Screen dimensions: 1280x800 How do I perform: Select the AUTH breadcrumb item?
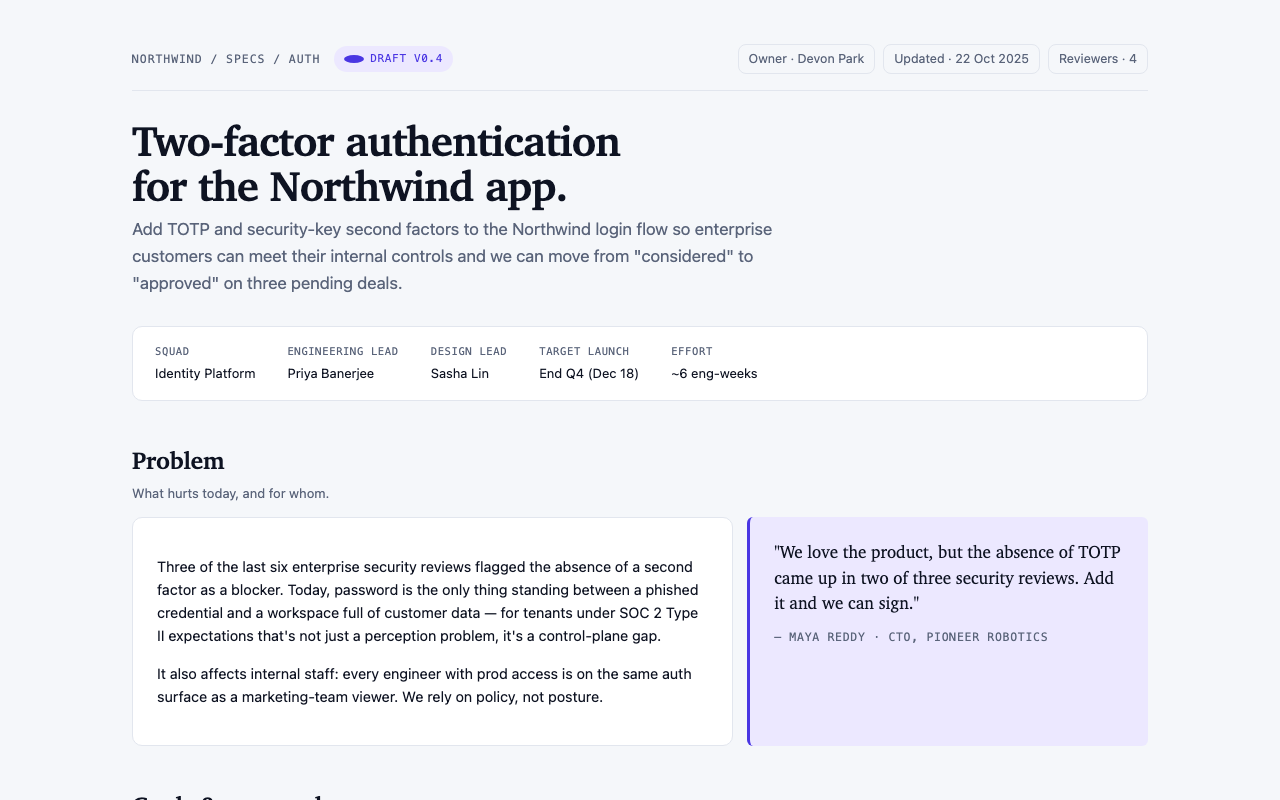tap(304, 59)
